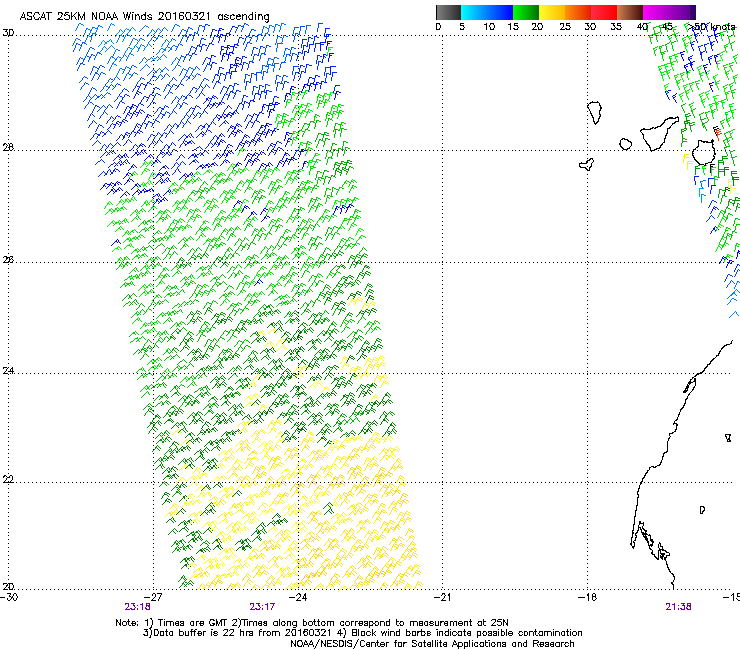This screenshot has height=650, width=740.
Task: Click the purple swath time '21:38'
Action: (678, 607)
